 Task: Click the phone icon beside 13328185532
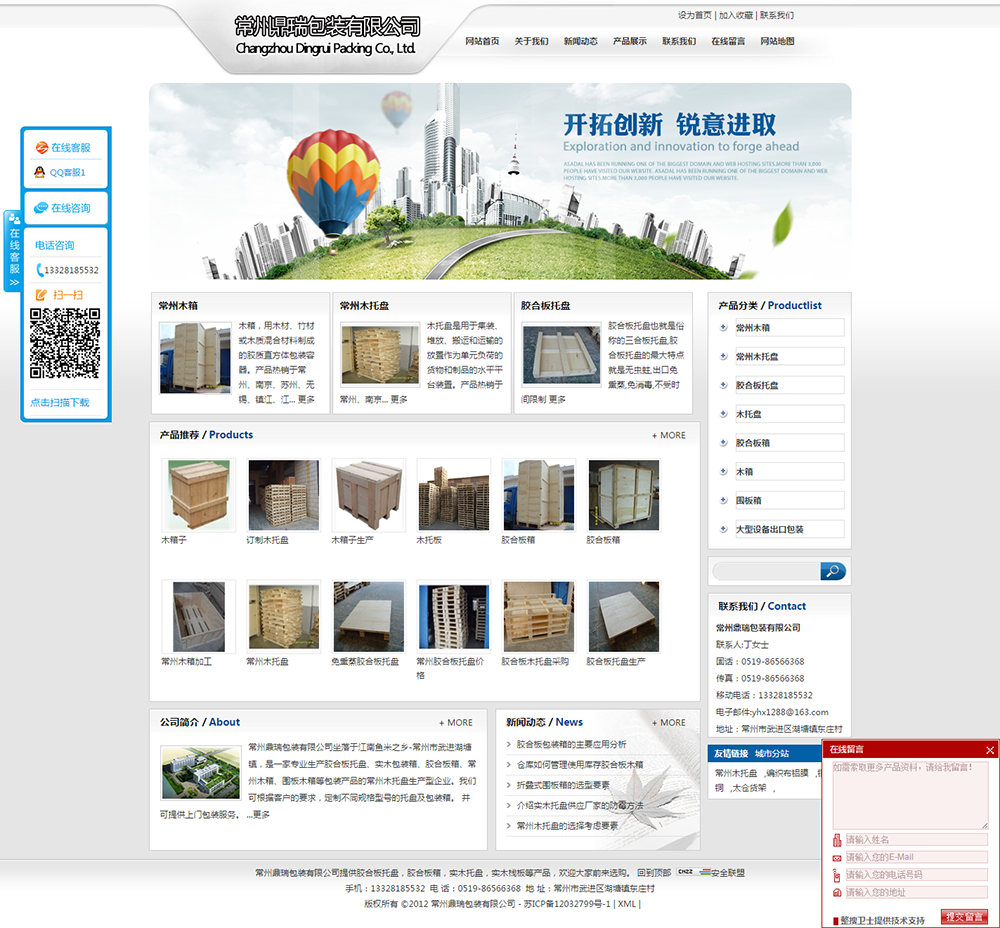(39, 270)
